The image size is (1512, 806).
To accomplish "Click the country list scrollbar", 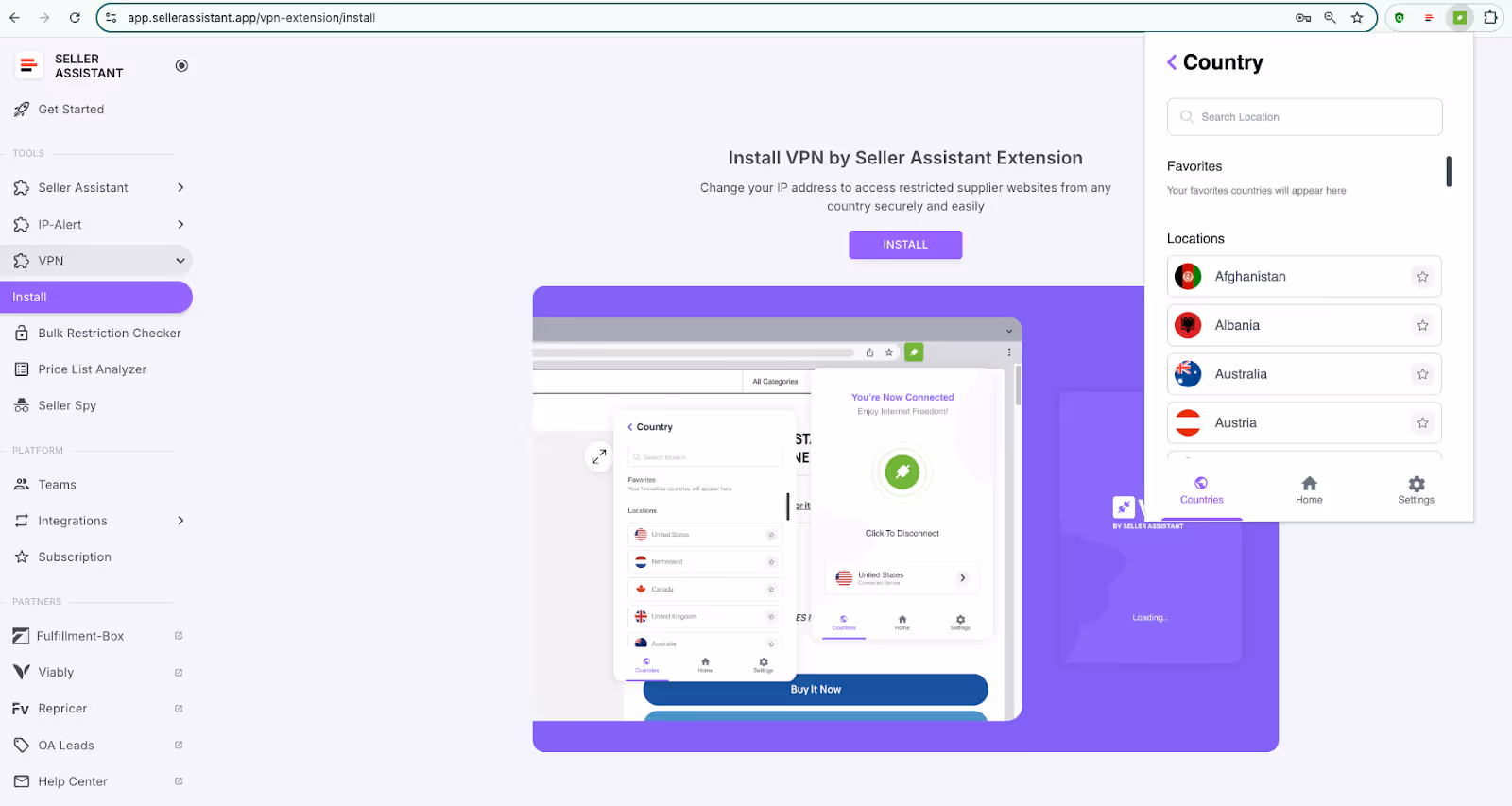I will tap(1448, 172).
